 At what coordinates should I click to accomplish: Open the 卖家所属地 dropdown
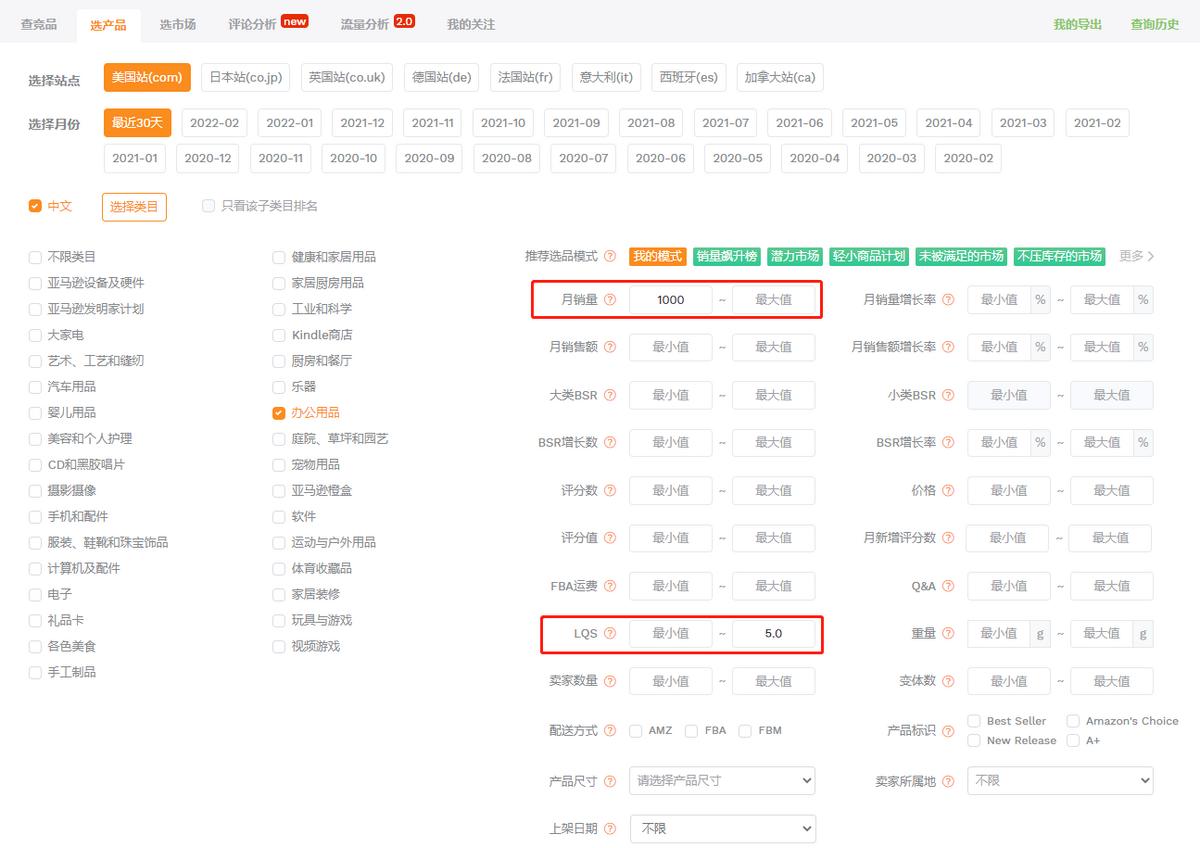(x=1058, y=780)
